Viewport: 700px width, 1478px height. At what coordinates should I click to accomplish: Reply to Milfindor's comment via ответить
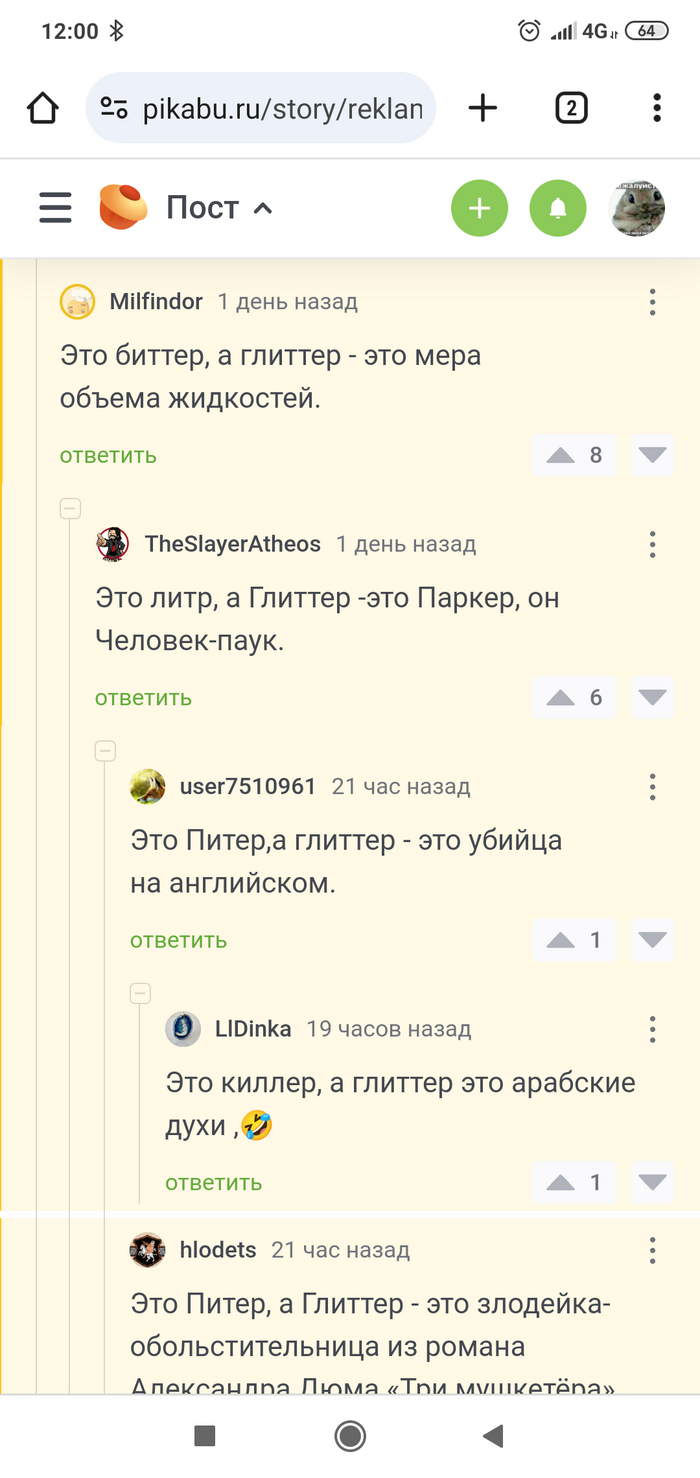point(107,455)
